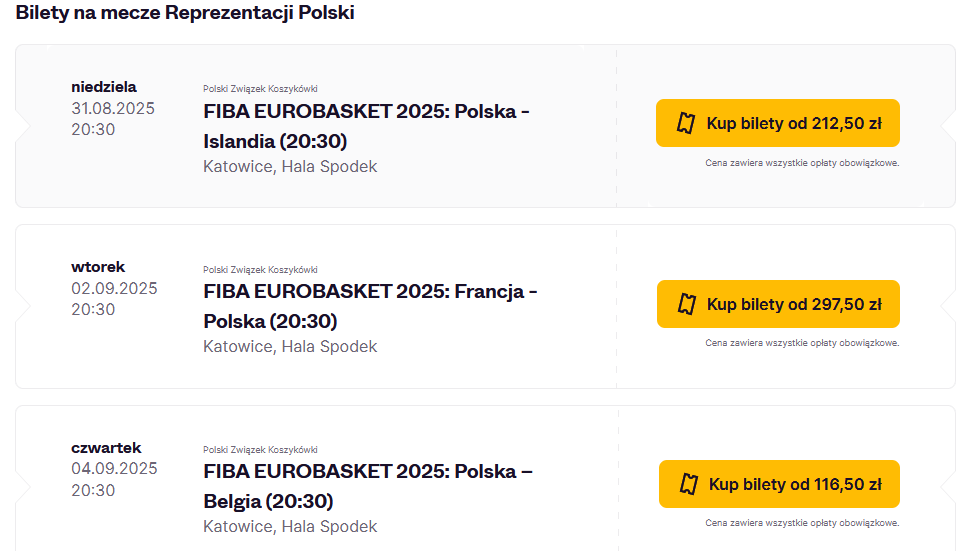Click Polski Związek Koszykówki label above Francja match
The image size is (977, 551).
260,270
